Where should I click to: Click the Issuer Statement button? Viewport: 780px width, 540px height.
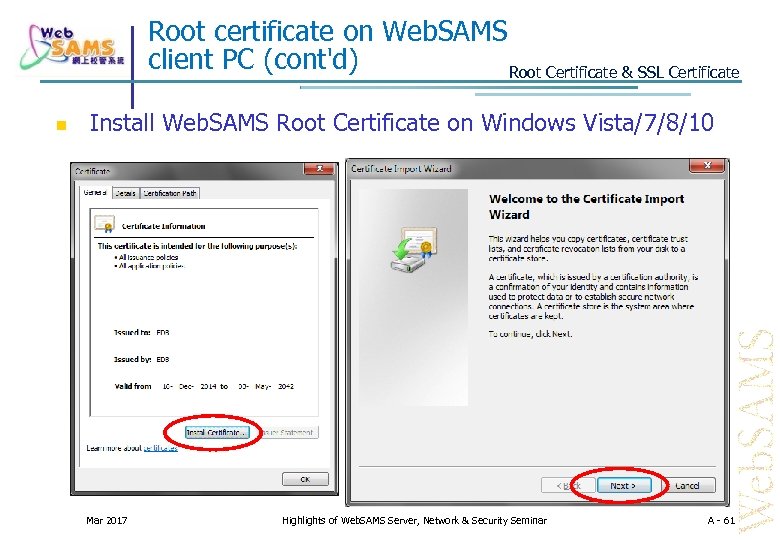[289, 432]
